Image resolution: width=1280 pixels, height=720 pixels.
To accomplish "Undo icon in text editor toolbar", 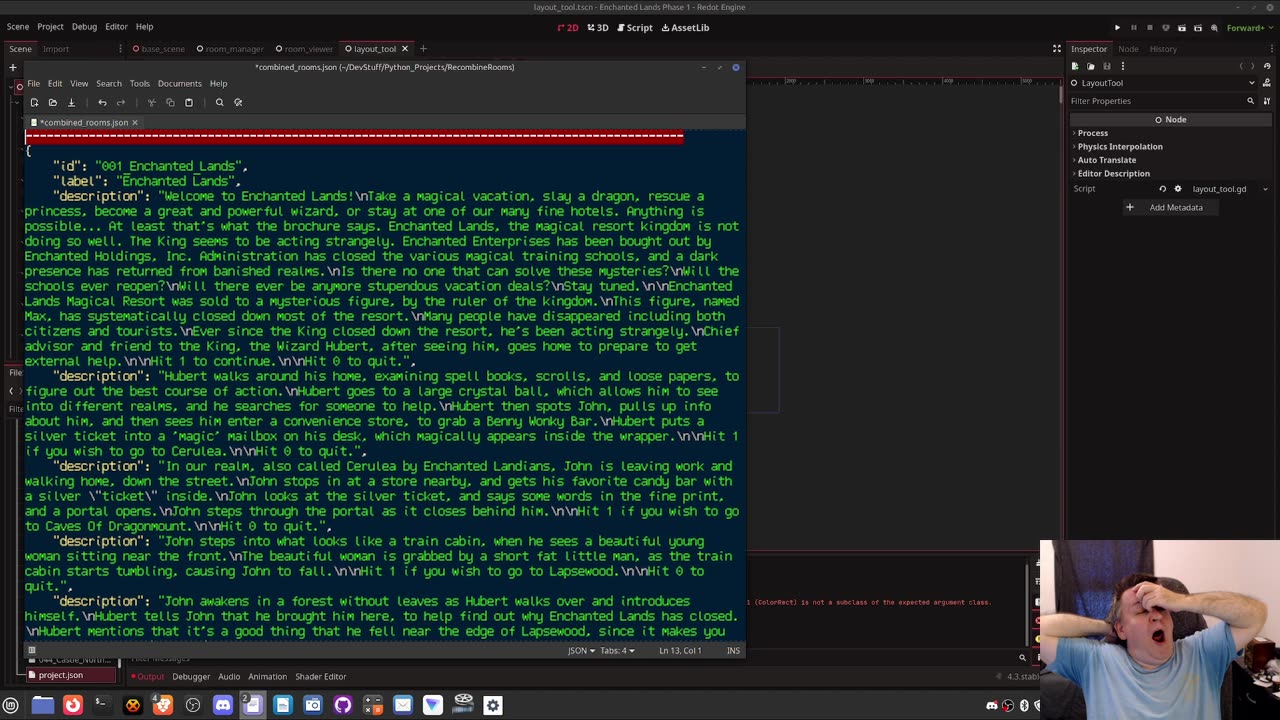I will pyautogui.click(x=102, y=102).
